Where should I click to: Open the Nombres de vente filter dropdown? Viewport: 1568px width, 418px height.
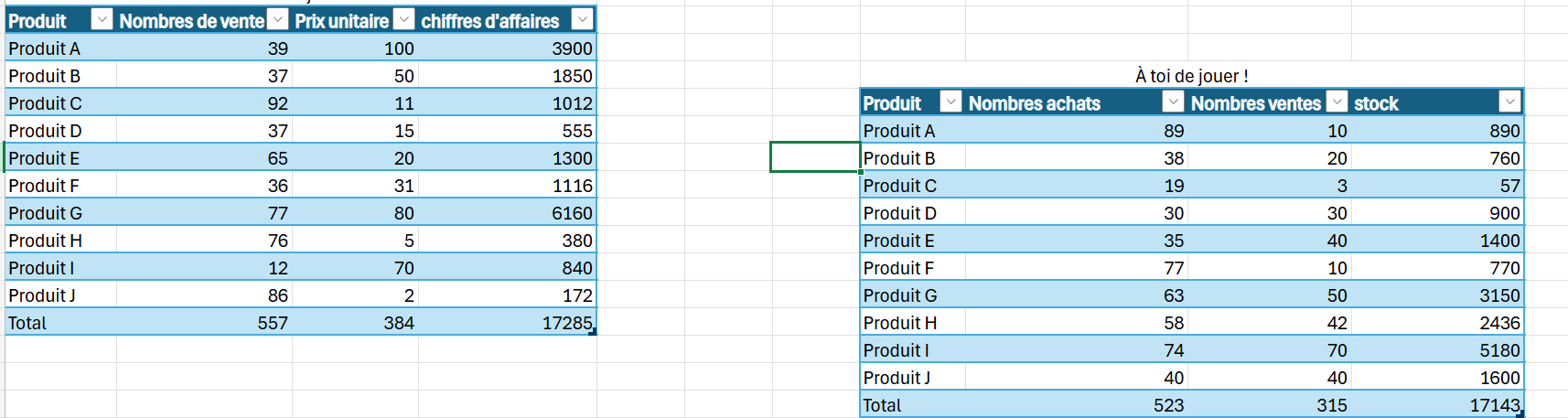click(277, 20)
